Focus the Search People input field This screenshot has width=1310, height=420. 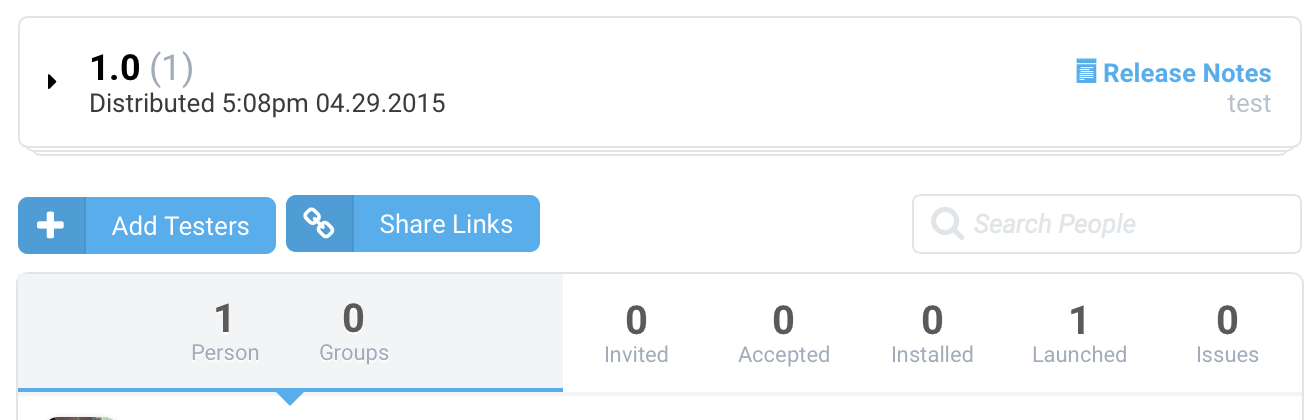coord(1107,224)
